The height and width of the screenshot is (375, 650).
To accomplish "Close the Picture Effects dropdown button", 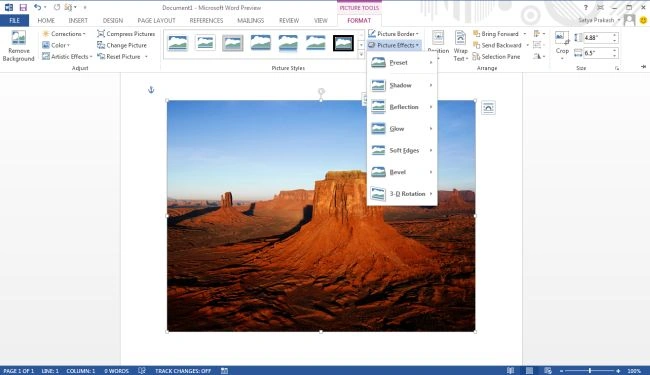I will 394,45.
